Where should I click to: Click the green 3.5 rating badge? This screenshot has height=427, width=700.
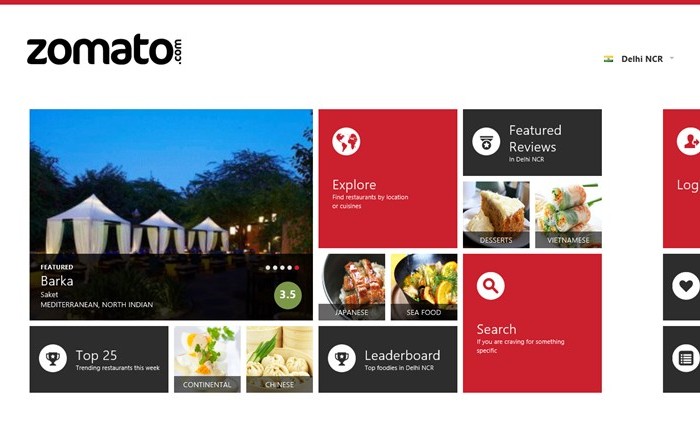click(x=288, y=295)
